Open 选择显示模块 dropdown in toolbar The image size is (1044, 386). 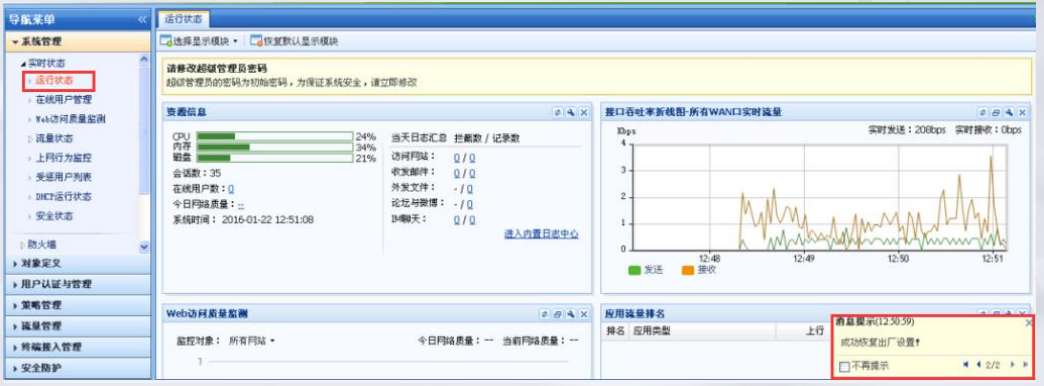198,41
